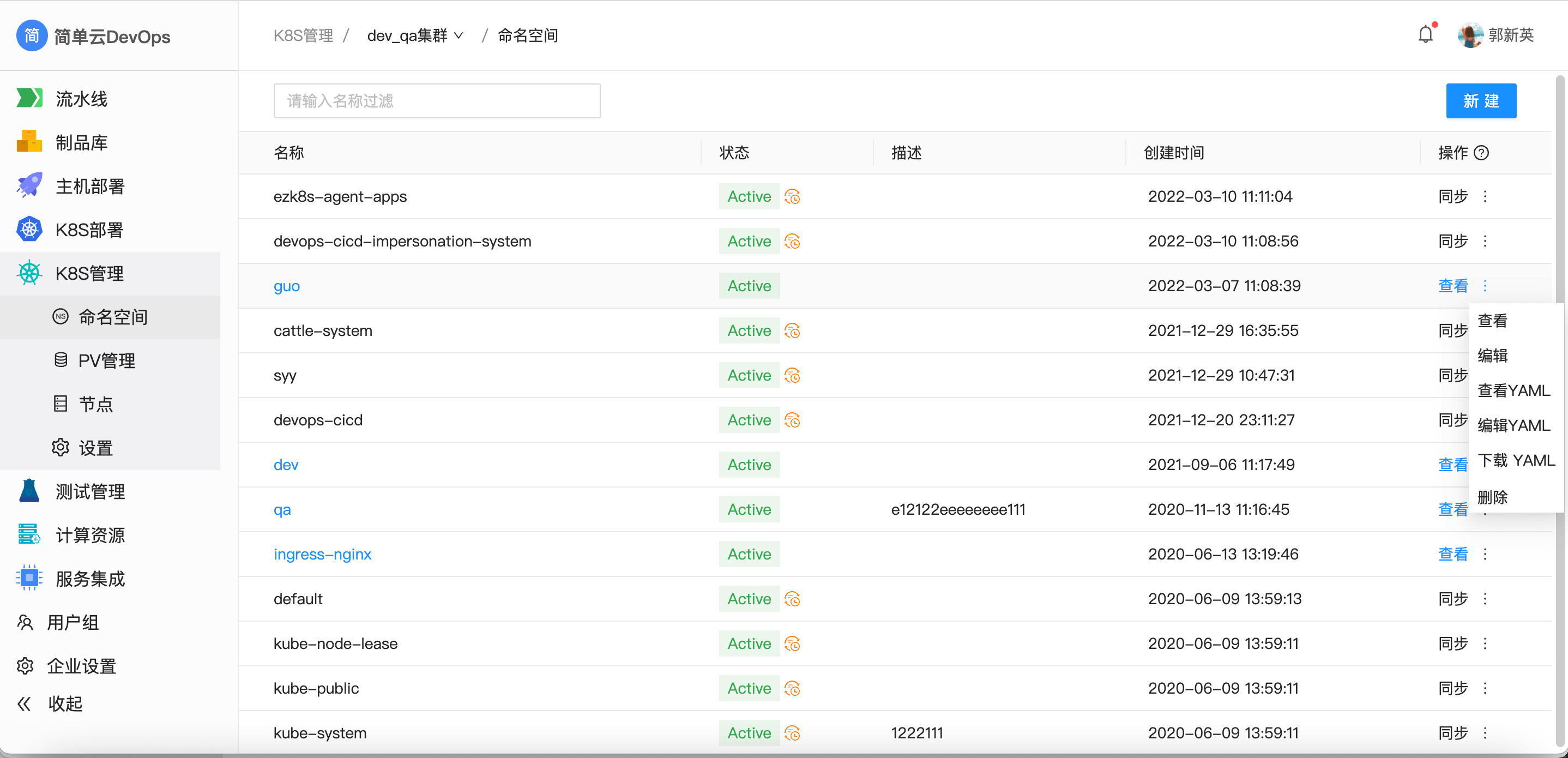Click the notification bell icon
Viewport: 1568px width, 758px height.
point(1425,35)
